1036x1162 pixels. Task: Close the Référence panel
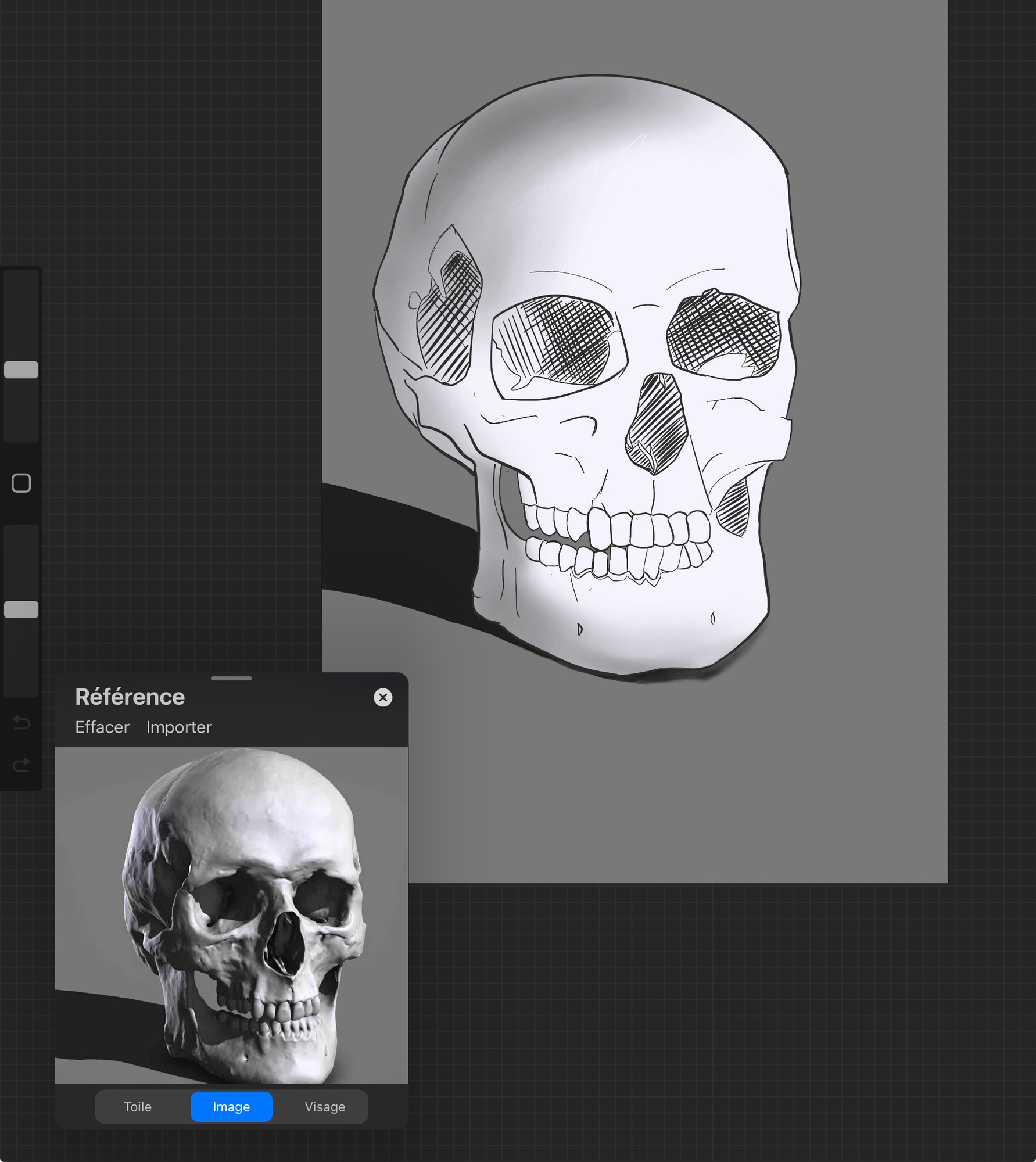click(383, 697)
